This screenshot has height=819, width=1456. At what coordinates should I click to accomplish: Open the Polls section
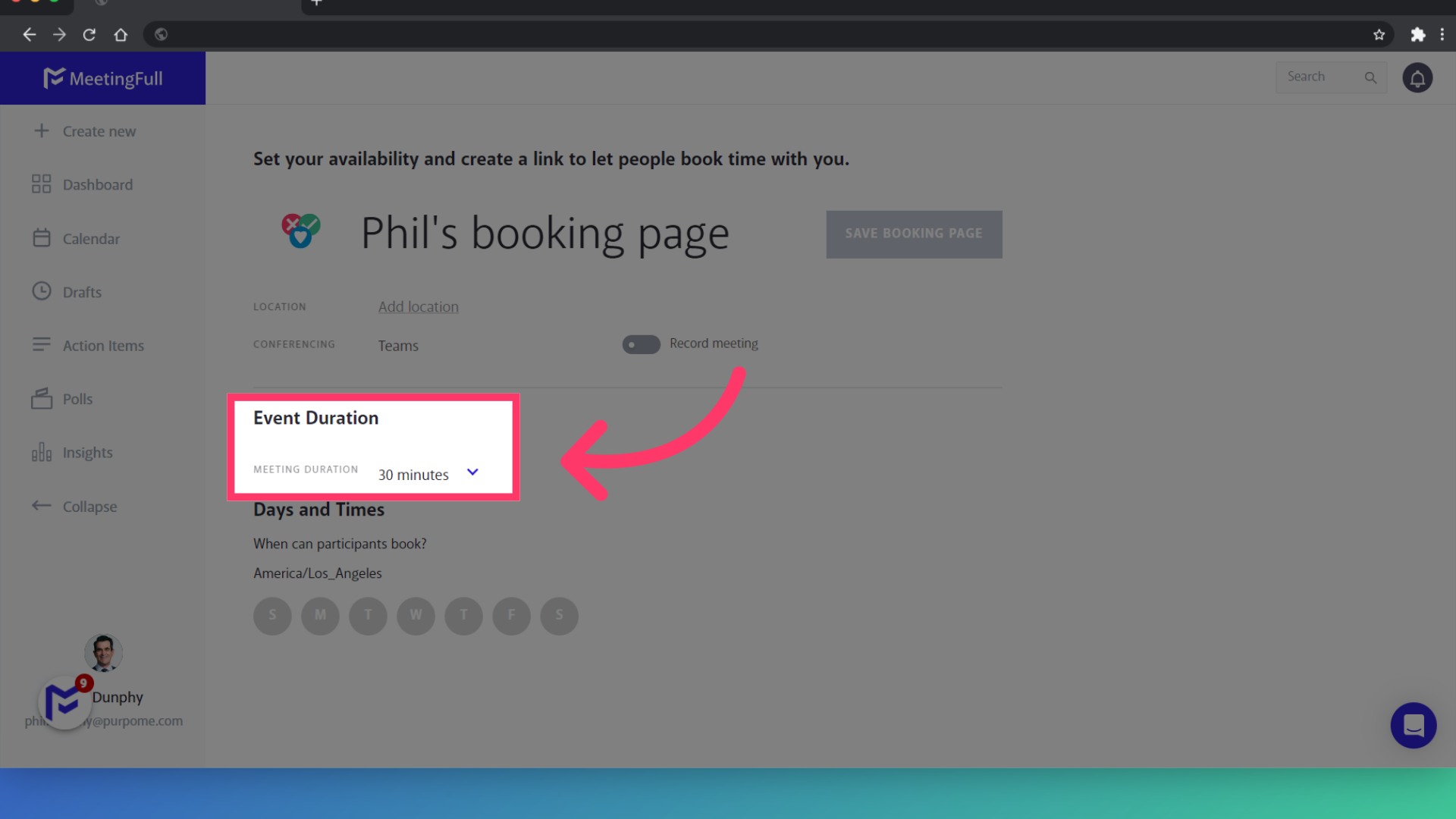point(78,399)
